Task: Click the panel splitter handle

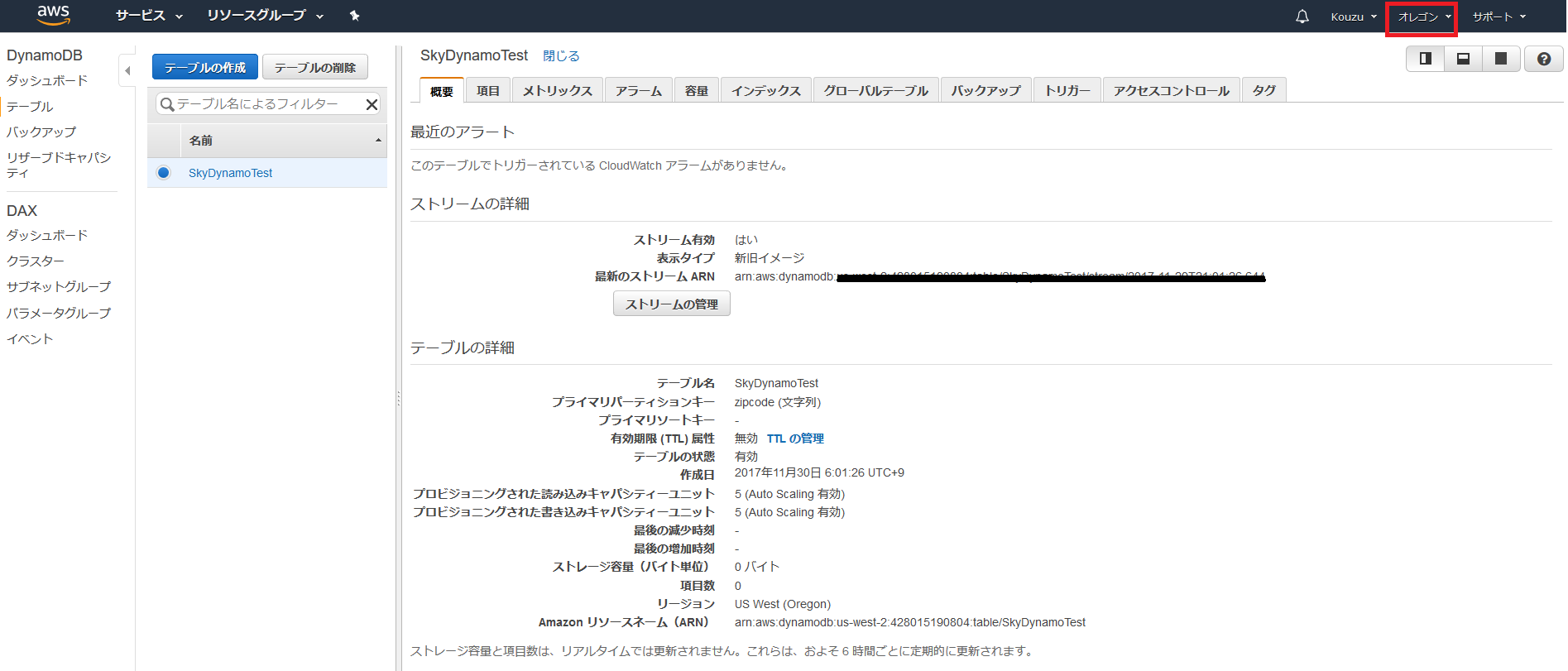Action: [x=398, y=399]
